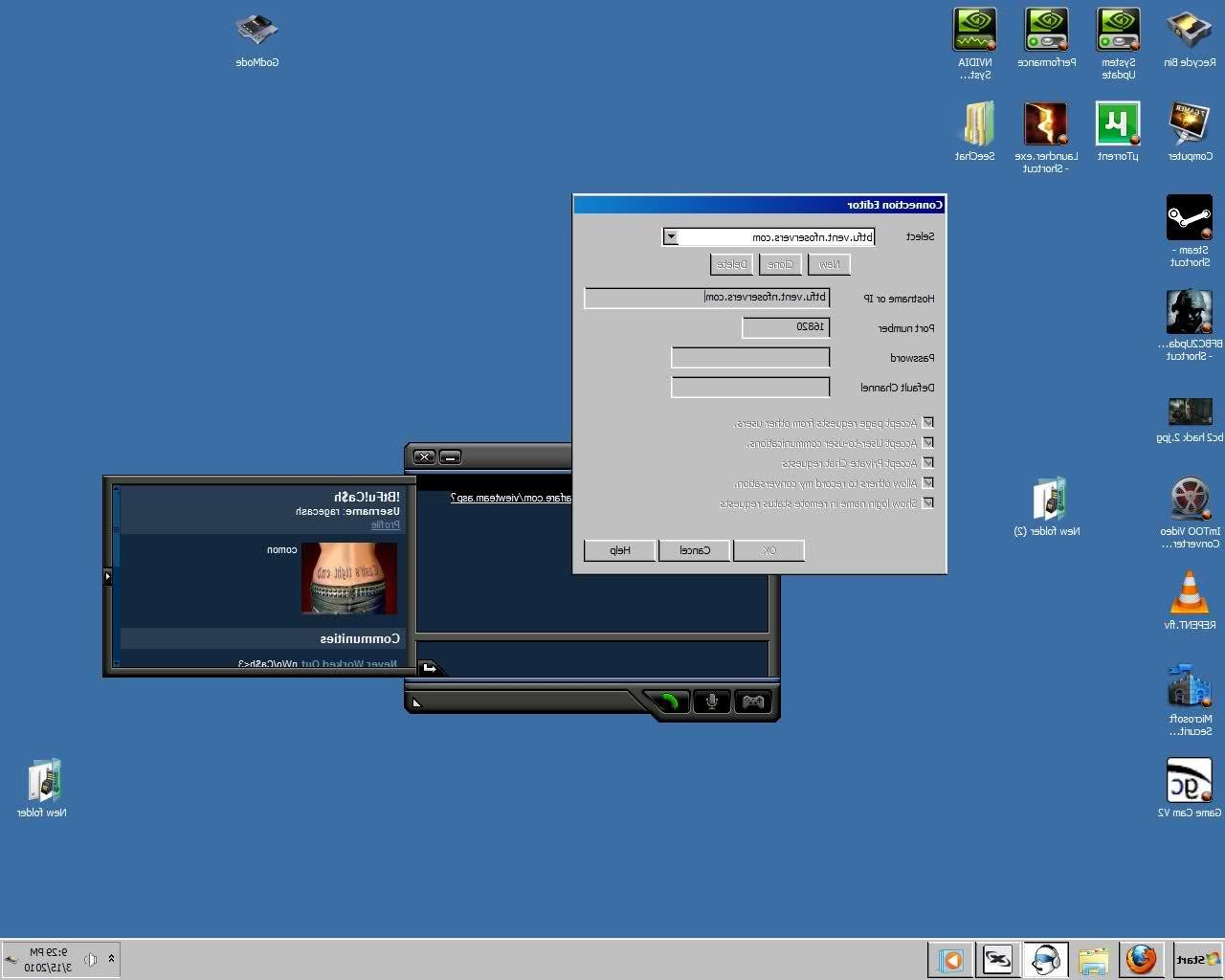
Task: Toggle Accept User-to-user communications checkbox
Action: coord(927,443)
